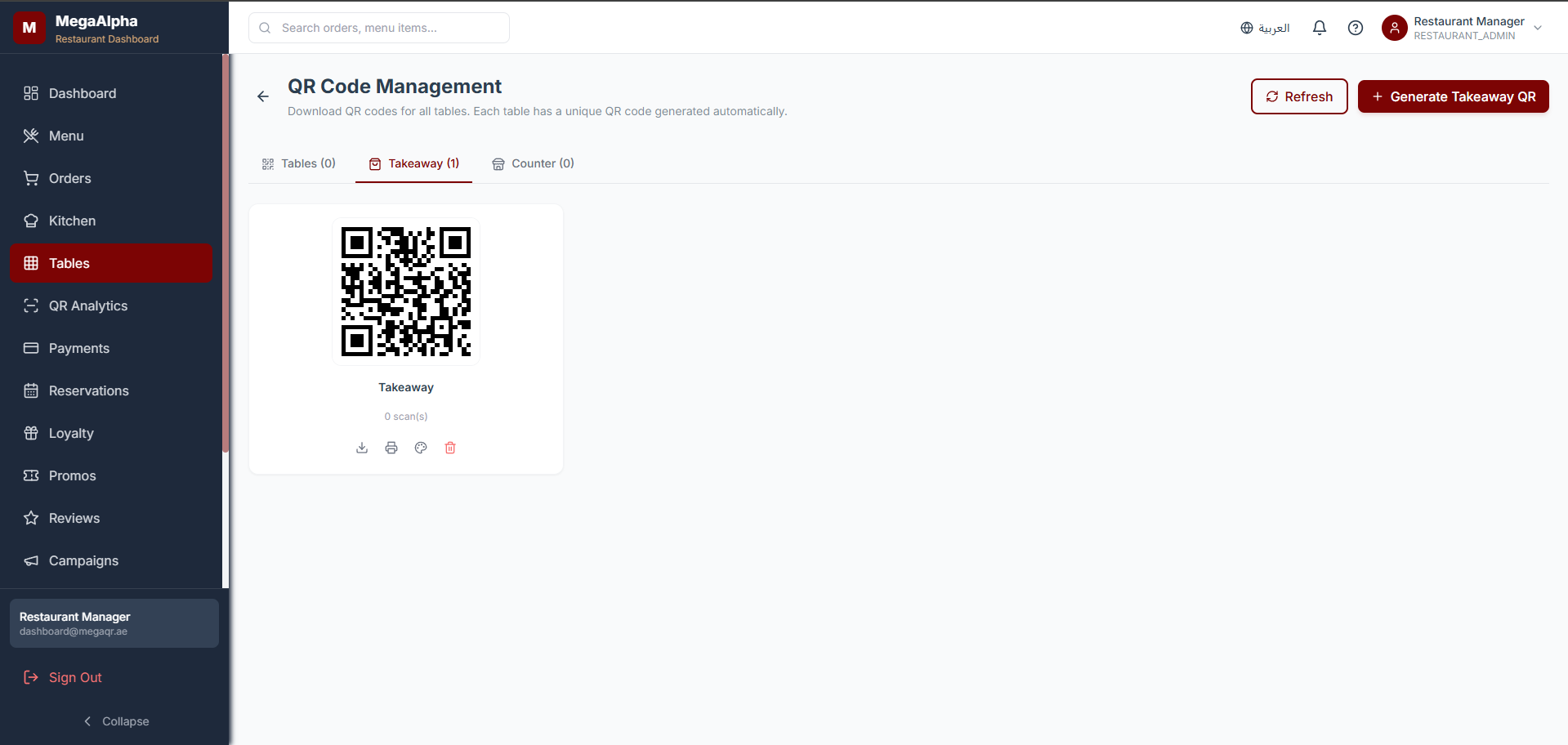Click the Orders cart icon
Screen dimensions: 1568x745
click(x=31, y=178)
